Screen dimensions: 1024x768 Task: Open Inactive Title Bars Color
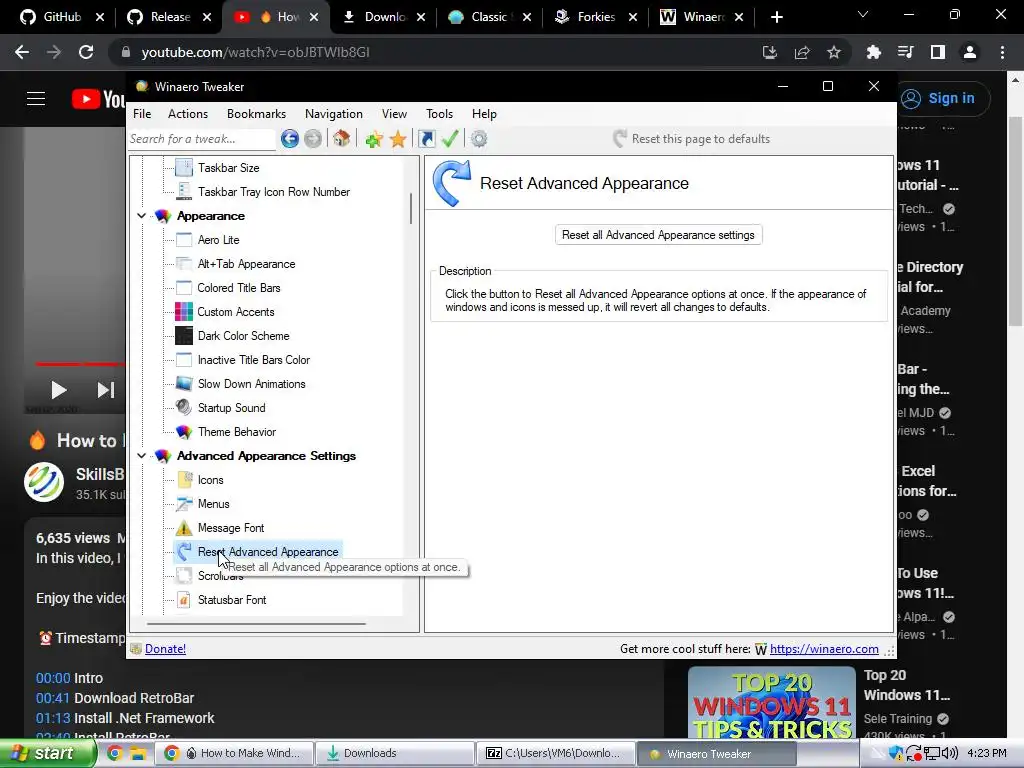[x=253, y=360]
